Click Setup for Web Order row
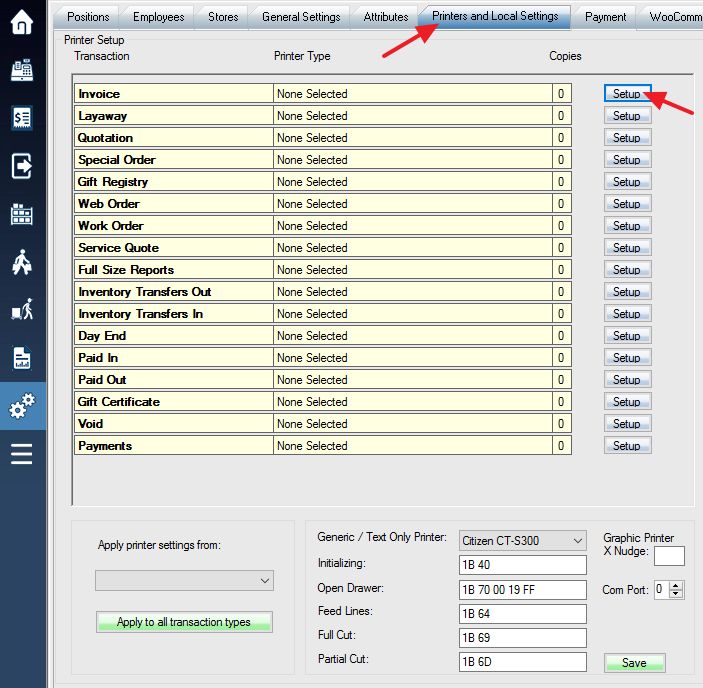Viewport: 703px width, 688px height. click(627, 203)
